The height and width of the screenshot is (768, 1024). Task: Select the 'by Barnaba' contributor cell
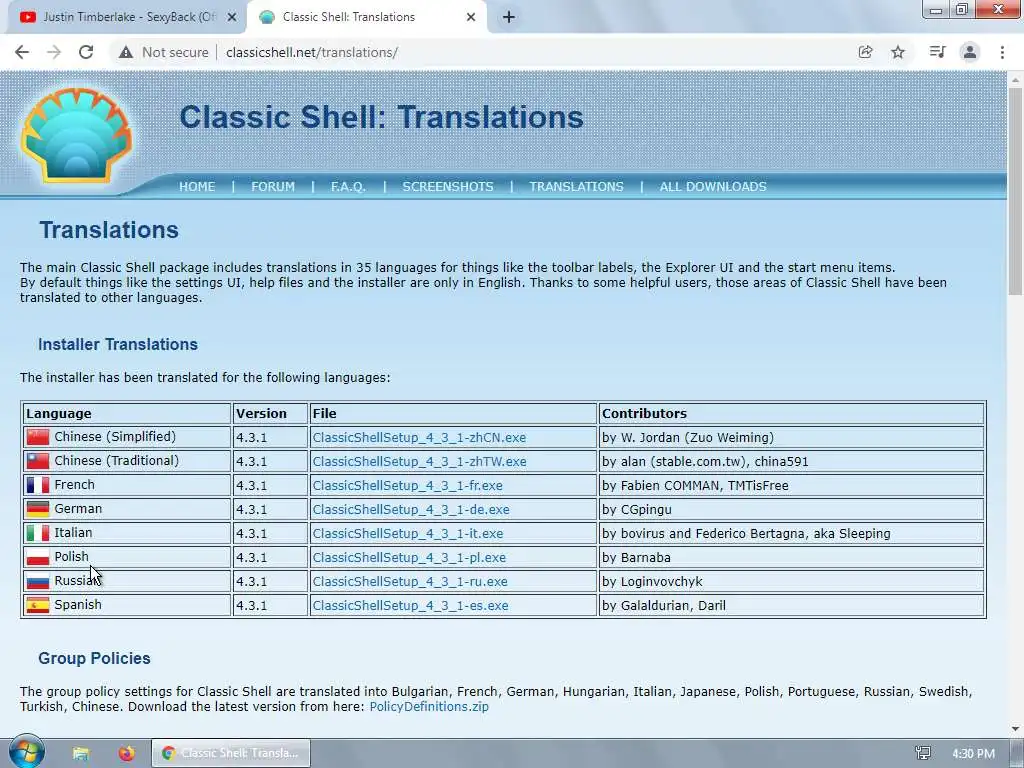pyautogui.click(x=792, y=558)
